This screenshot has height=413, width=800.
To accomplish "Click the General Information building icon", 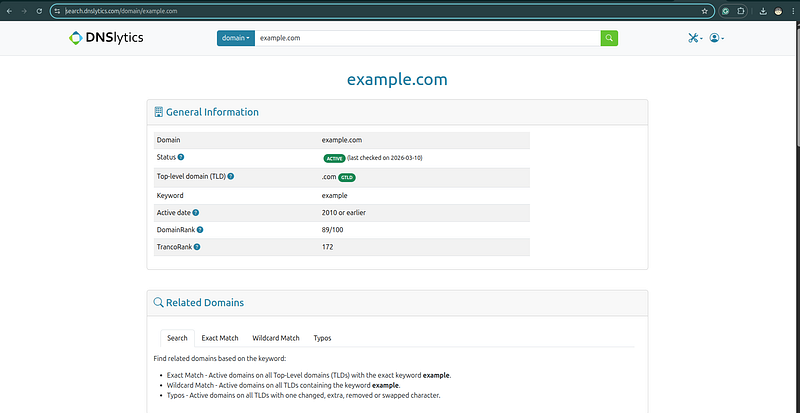I will coord(158,112).
